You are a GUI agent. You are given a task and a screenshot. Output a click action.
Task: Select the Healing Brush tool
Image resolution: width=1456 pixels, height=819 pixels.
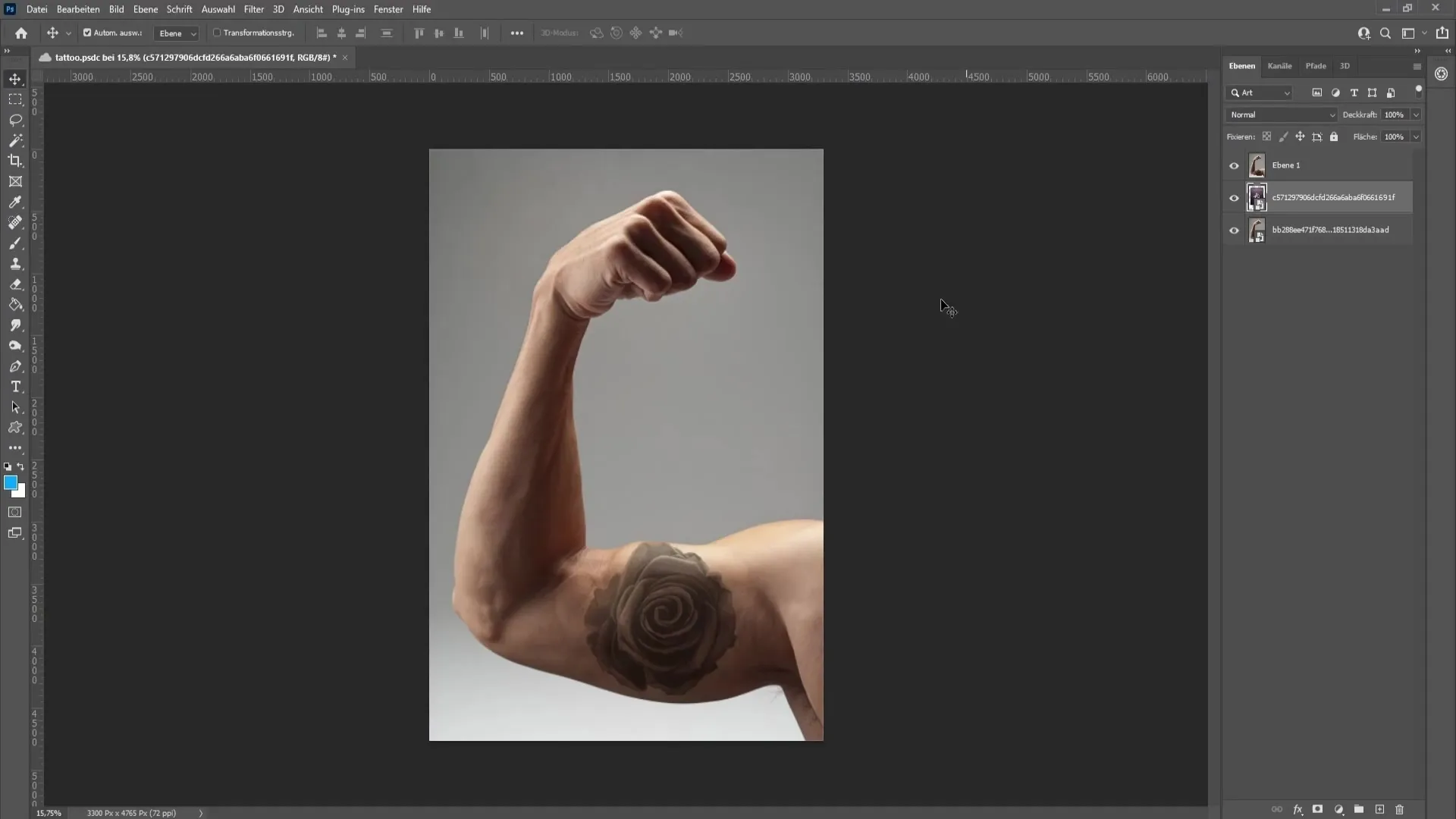click(15, 222)
